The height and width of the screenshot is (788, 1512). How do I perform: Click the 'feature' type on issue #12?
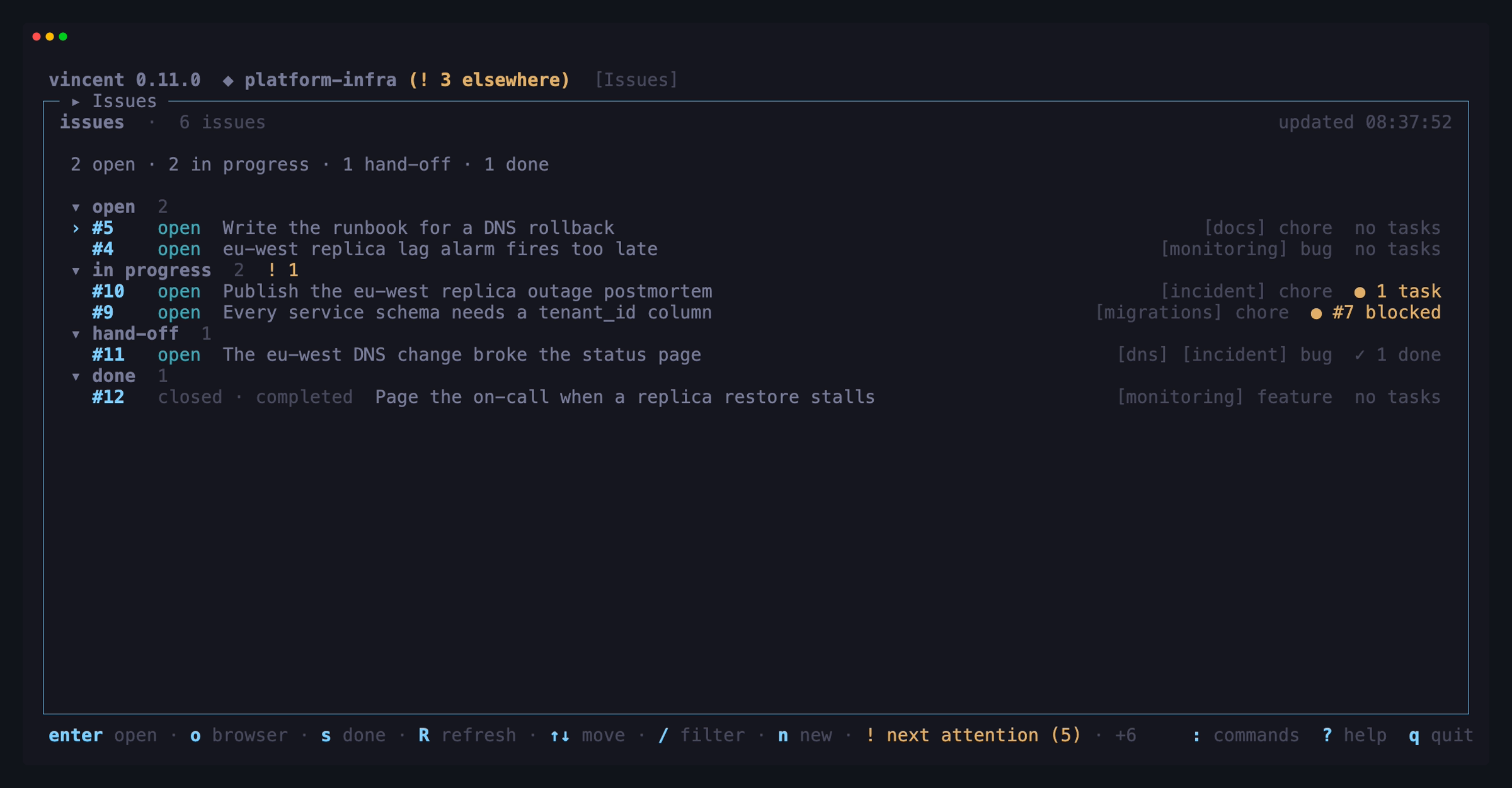coord(1295,397)
